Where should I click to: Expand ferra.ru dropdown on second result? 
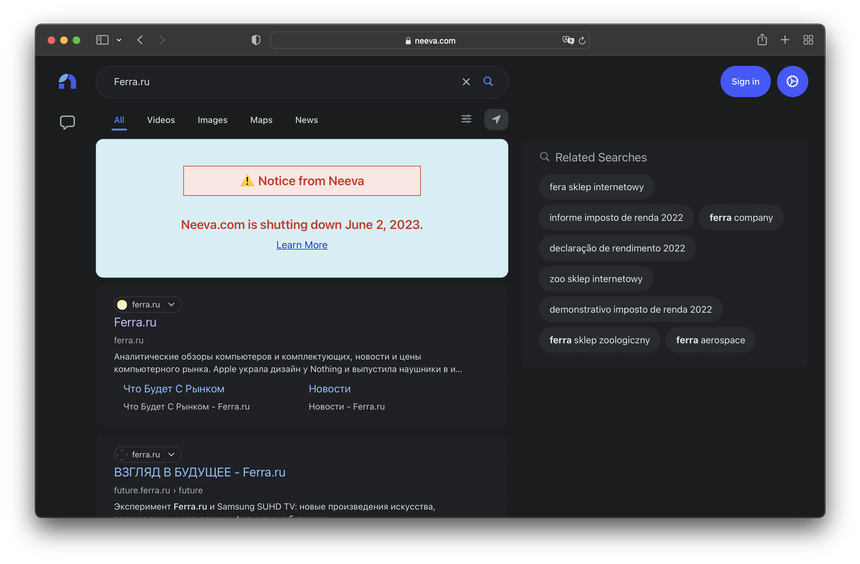[171, 454]
